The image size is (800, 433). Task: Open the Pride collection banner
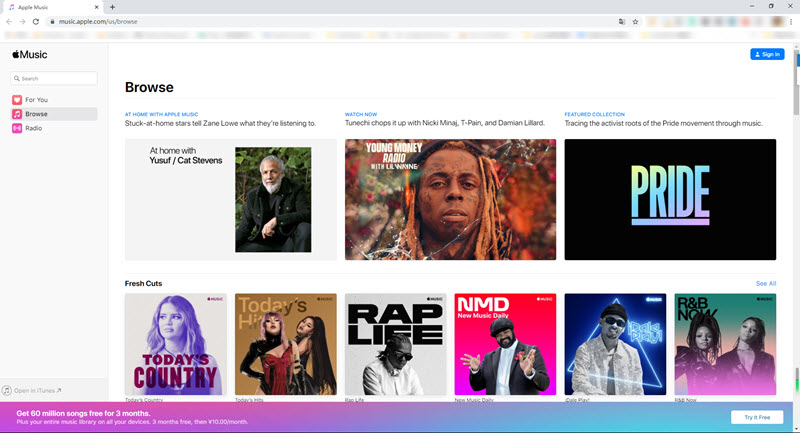(670, 199)
